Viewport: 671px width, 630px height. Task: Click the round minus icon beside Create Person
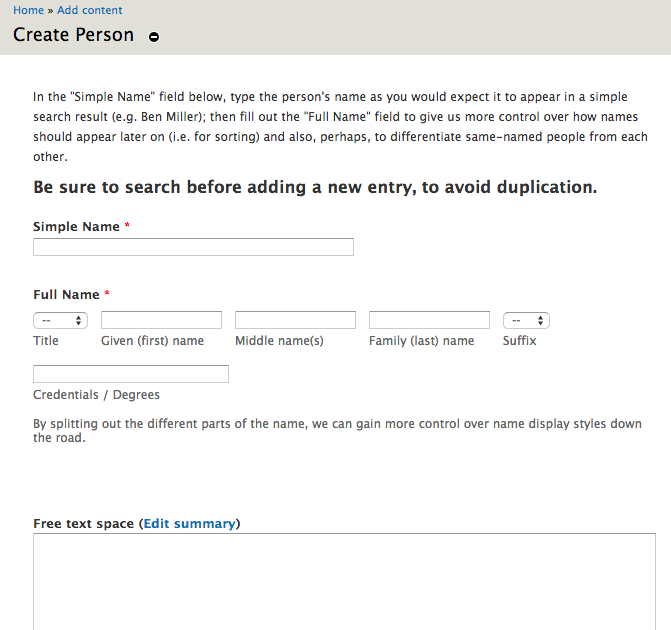click(154, 37)
